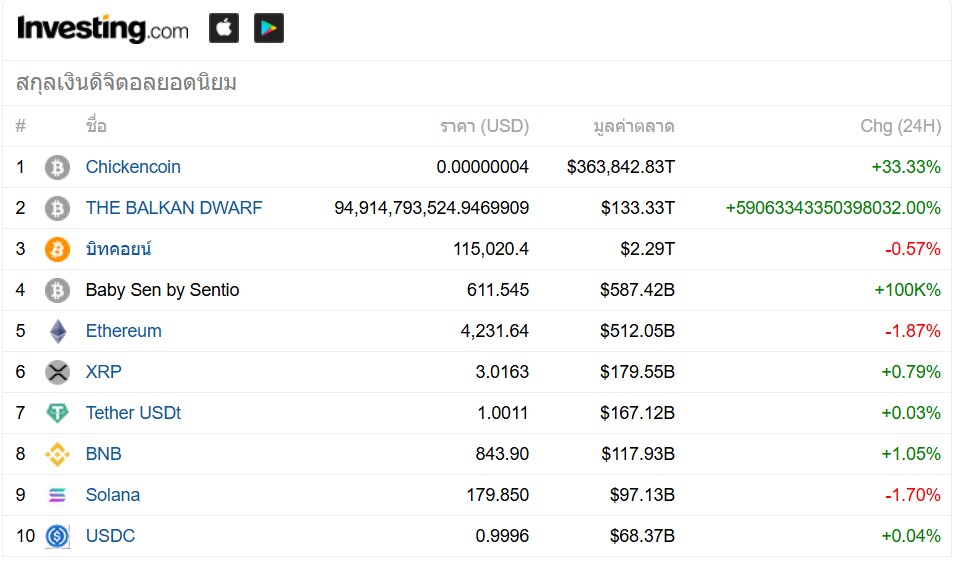The width and height of the screenshot is (959, 562).
Task: Click XRP price 3.0163
Action: point(502,372)
